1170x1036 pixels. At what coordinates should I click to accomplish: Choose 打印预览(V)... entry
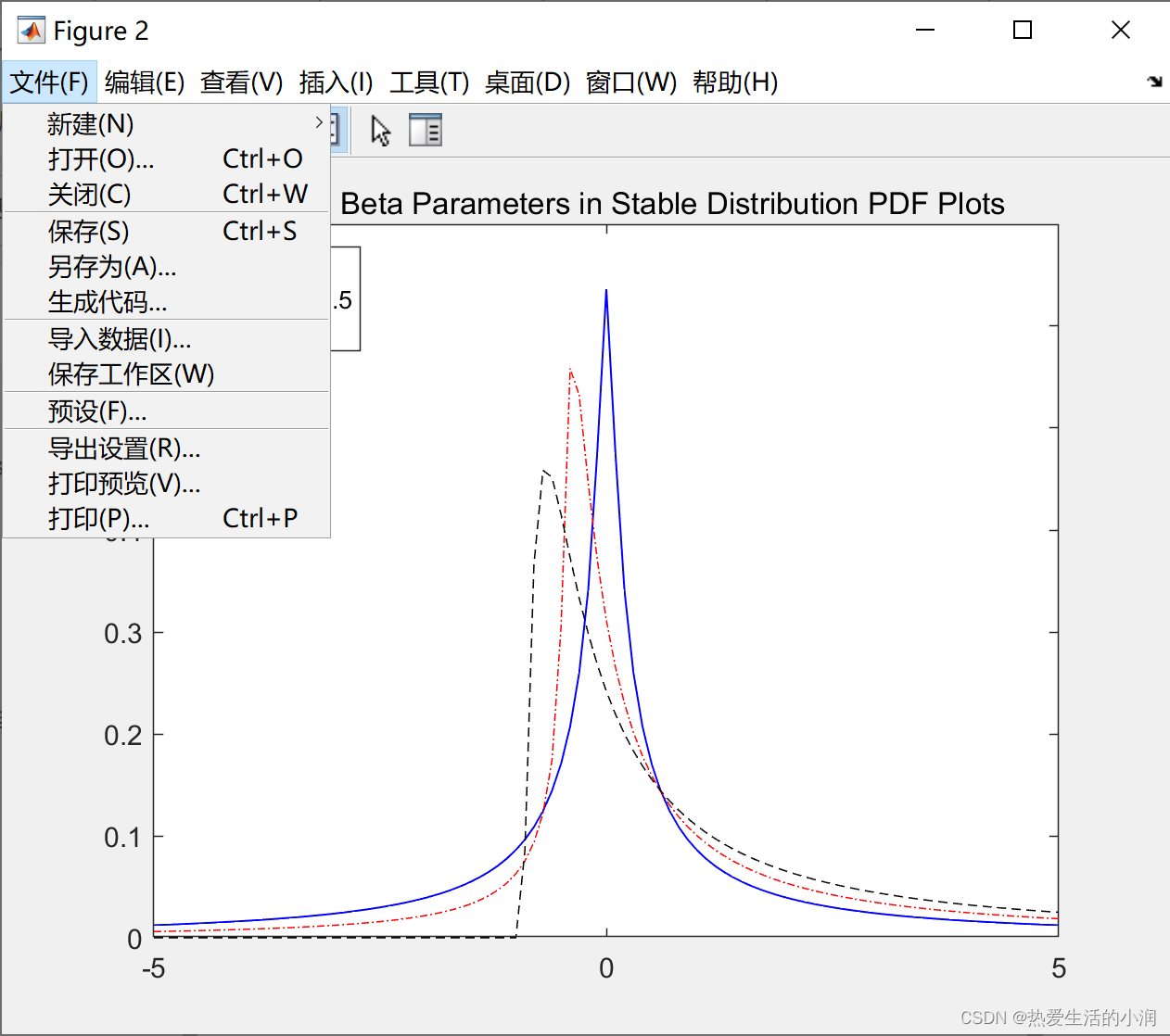pyautogui.click(x=167, y=484)
